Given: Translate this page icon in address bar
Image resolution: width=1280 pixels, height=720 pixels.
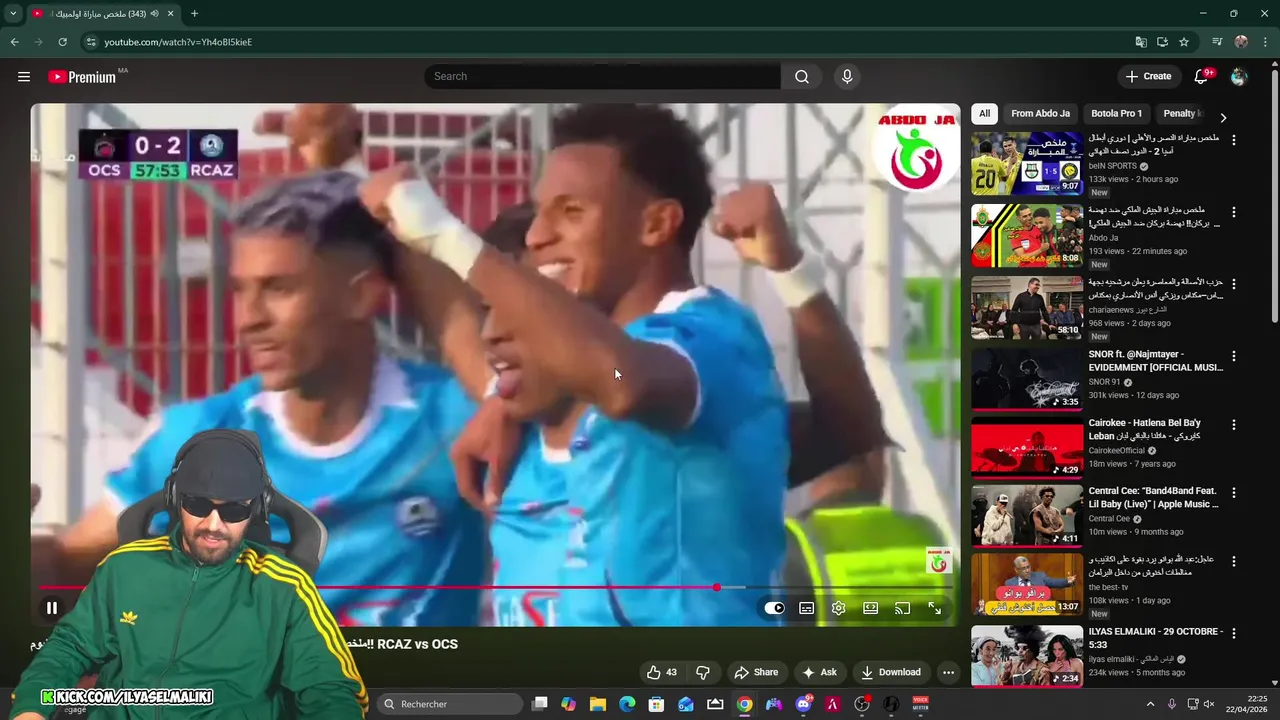Looking at the screenshot, I should (1141, 42).
